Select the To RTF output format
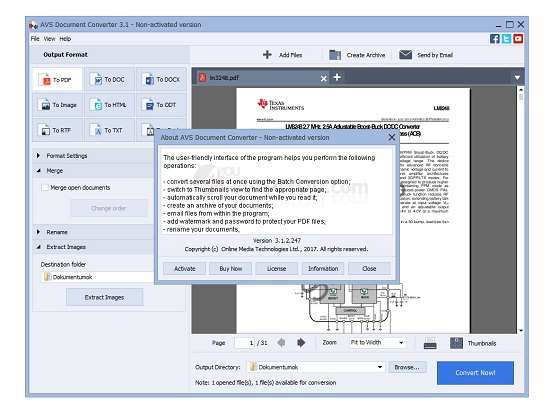This screenshot has width=550, height=417. tap(57, 130)
